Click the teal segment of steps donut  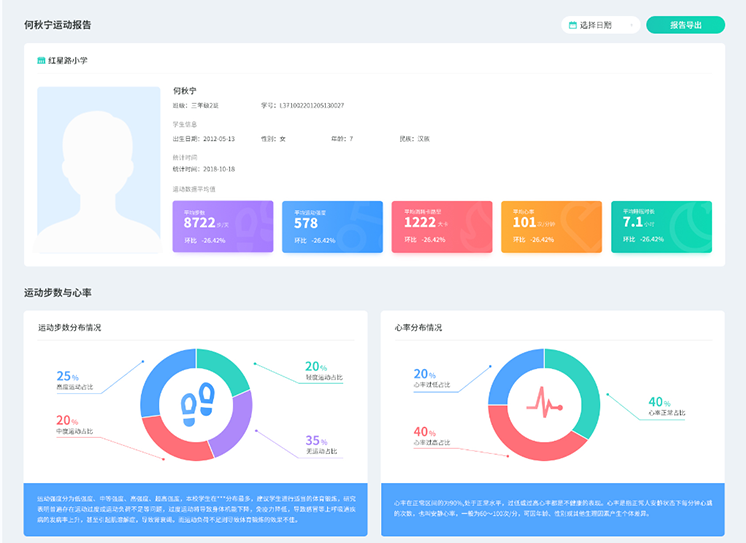[x=226, y=369]
